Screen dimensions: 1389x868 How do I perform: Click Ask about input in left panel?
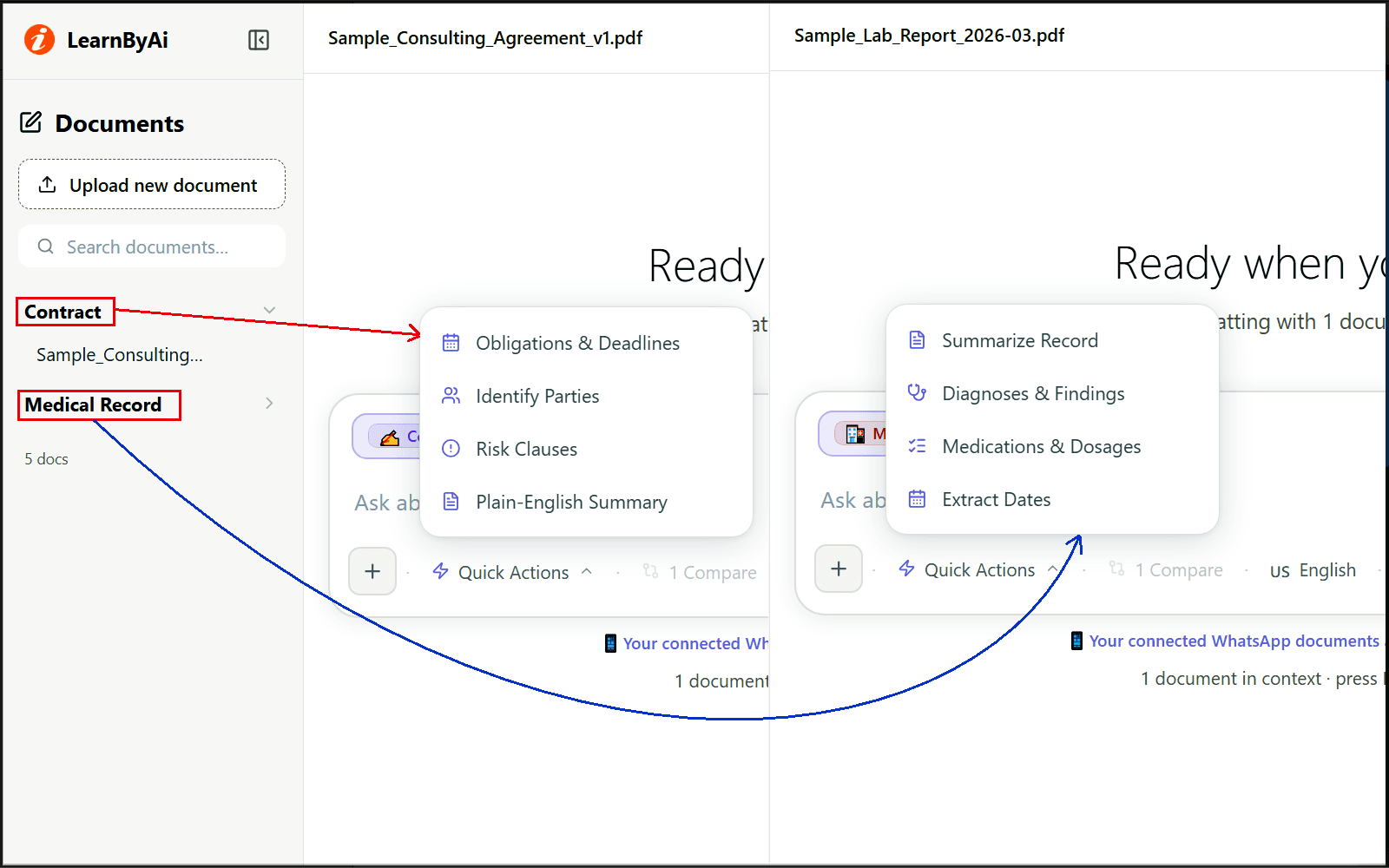(x=387, y=503)
